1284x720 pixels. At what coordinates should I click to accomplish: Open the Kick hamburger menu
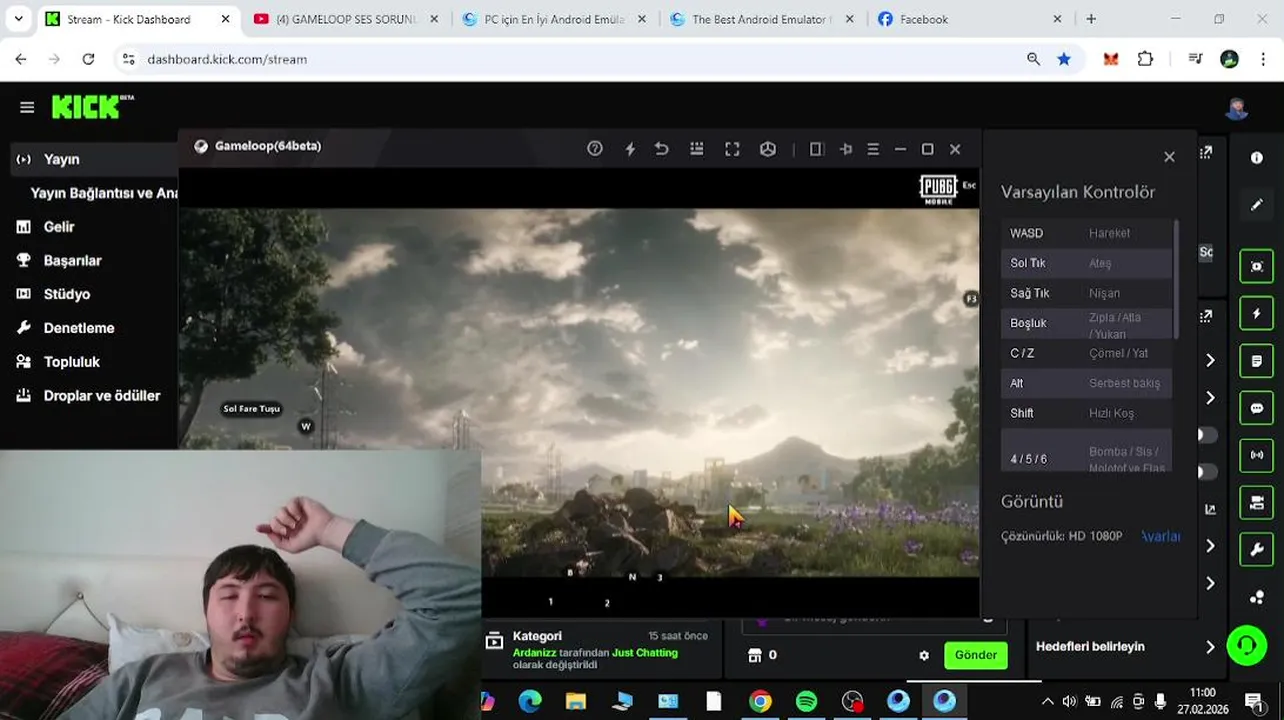[x=27, y=107]
